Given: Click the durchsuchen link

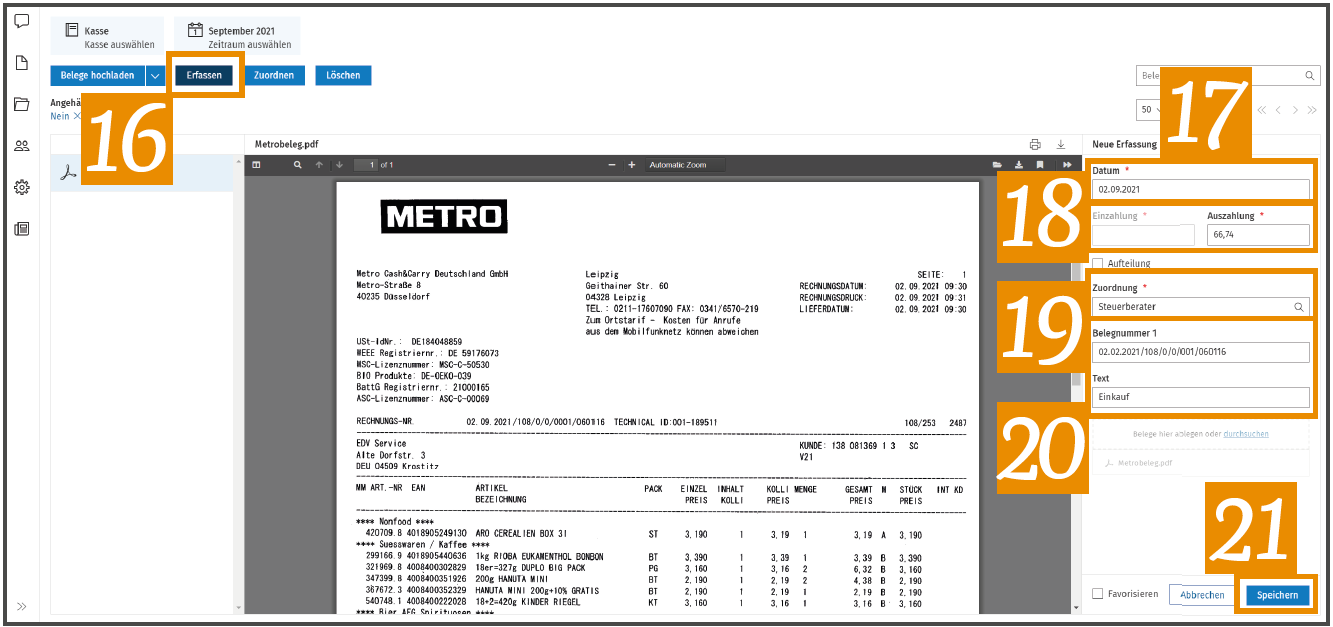Looking at the screenshot, I should click(1246, 435).
